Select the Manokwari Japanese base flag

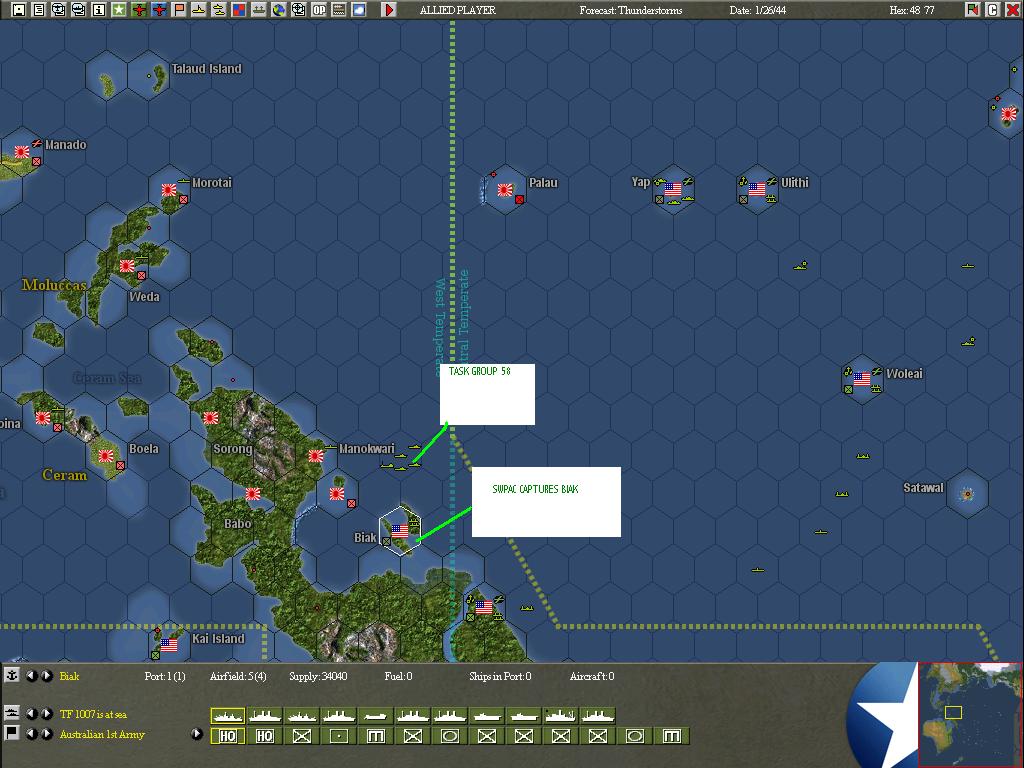tap(315, 456)
